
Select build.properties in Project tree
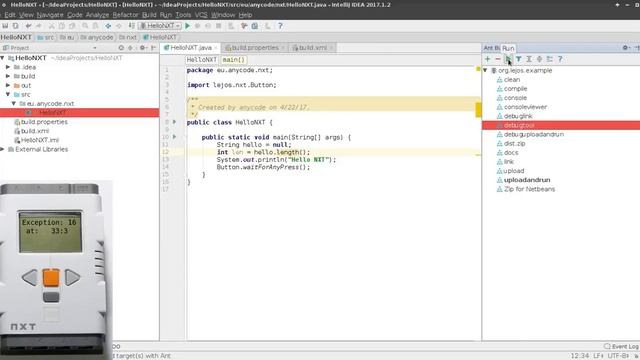click(44, 122)
